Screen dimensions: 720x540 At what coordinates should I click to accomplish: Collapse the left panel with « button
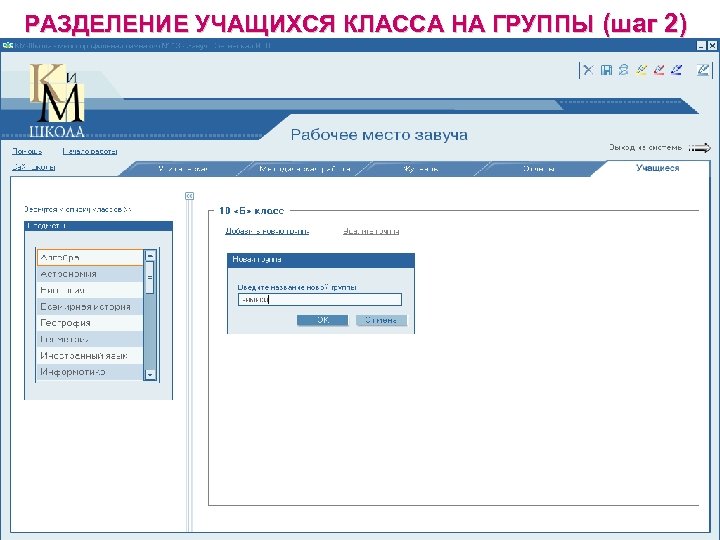pos(189,196)
